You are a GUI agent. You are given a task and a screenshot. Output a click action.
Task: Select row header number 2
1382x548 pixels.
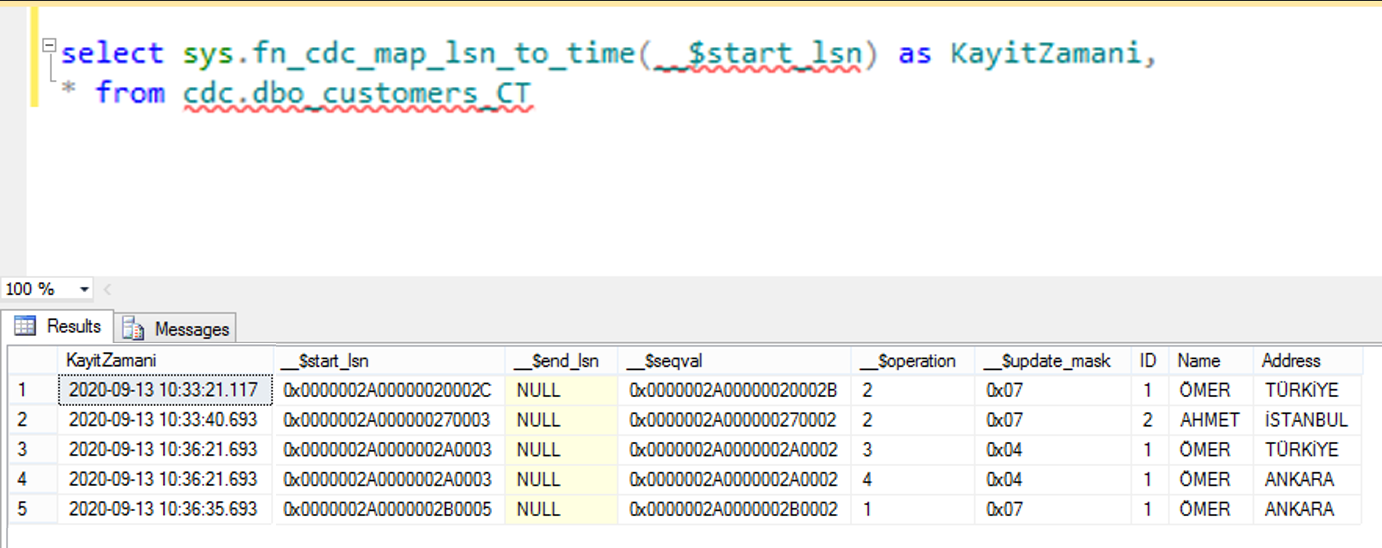tap(33, 420)
